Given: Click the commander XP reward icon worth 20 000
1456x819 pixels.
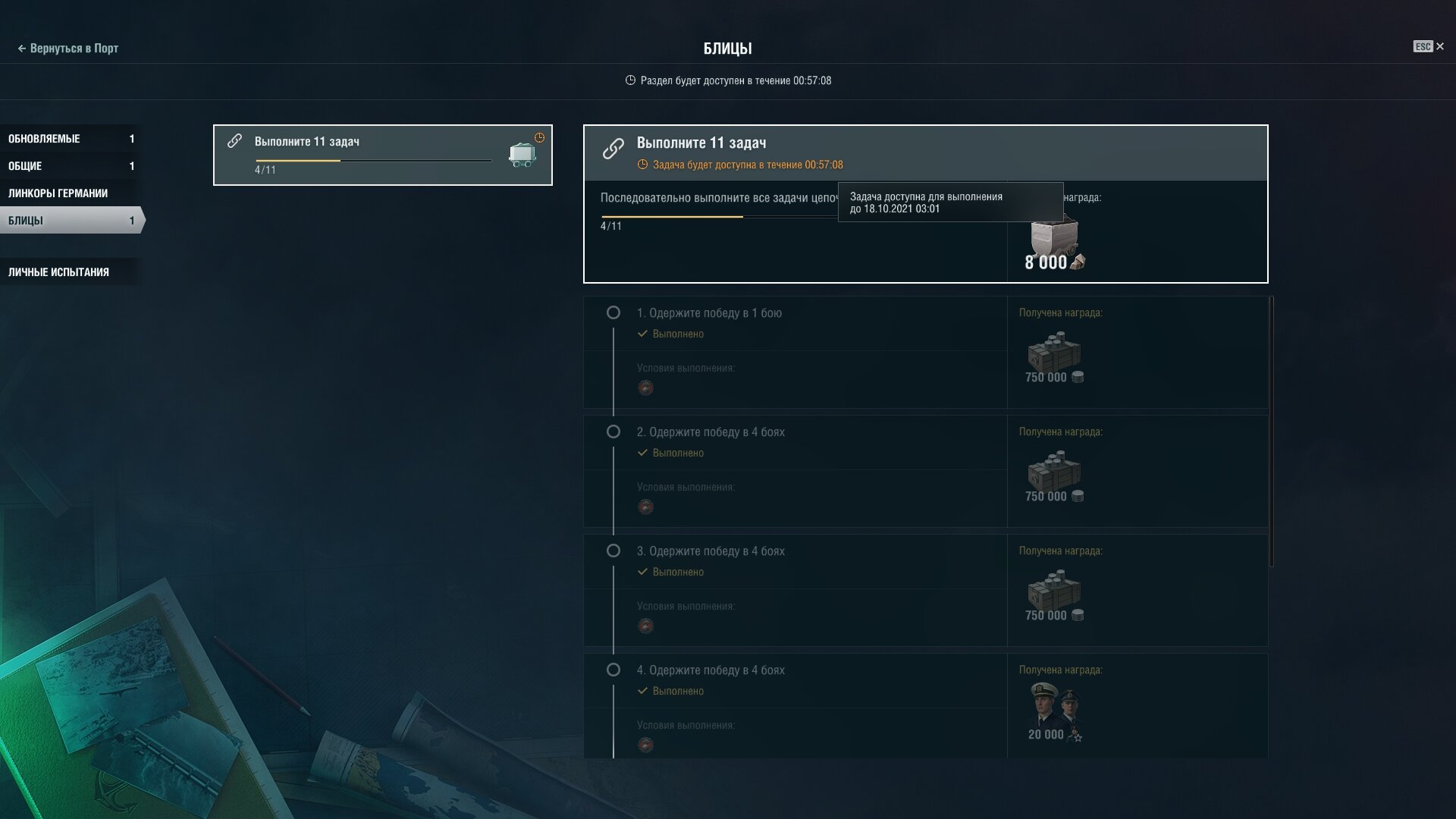Looking at the screenshot, I should point(1055,704).
